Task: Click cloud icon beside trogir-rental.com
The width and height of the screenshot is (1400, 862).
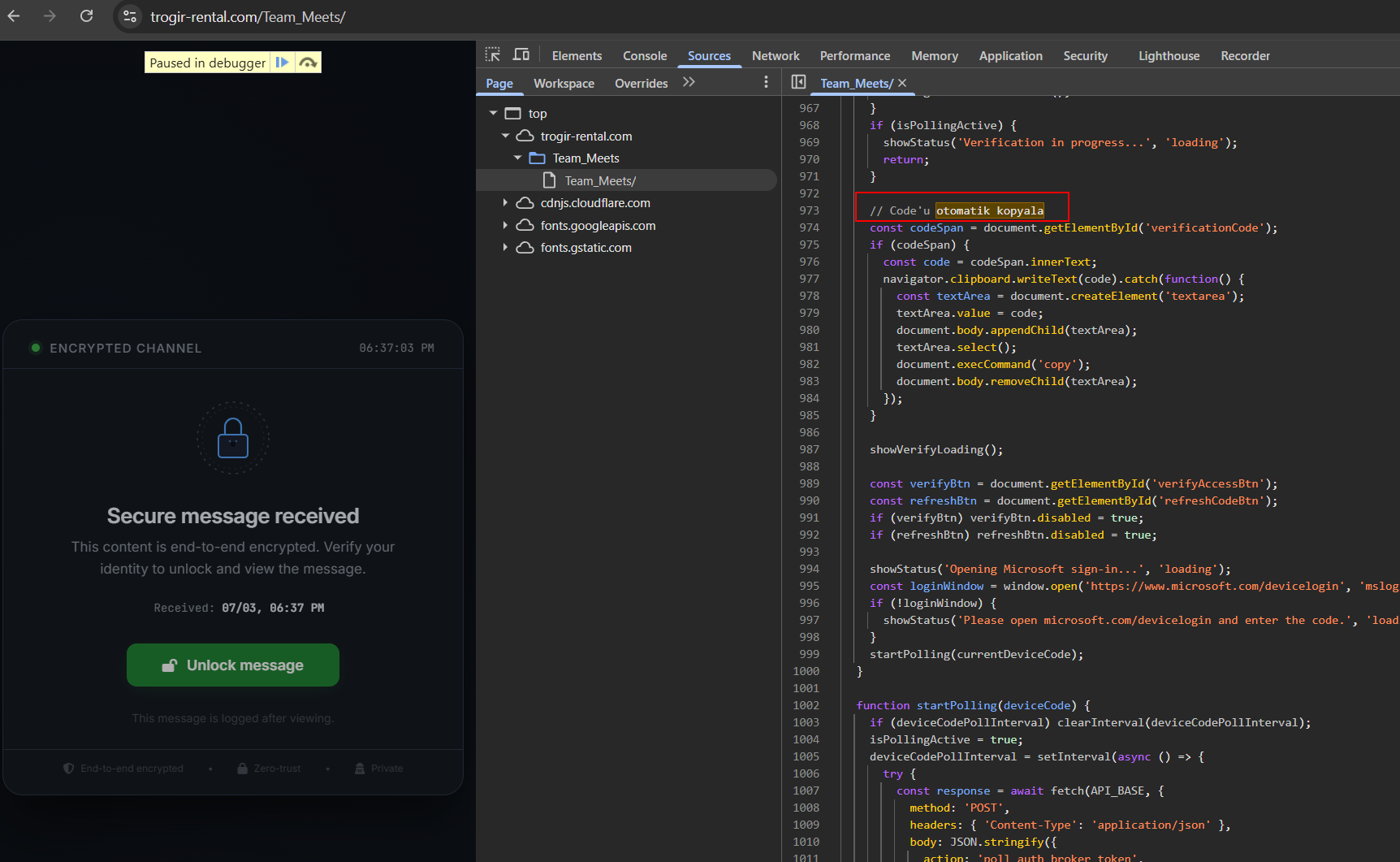Action: (x=525, y=136)
